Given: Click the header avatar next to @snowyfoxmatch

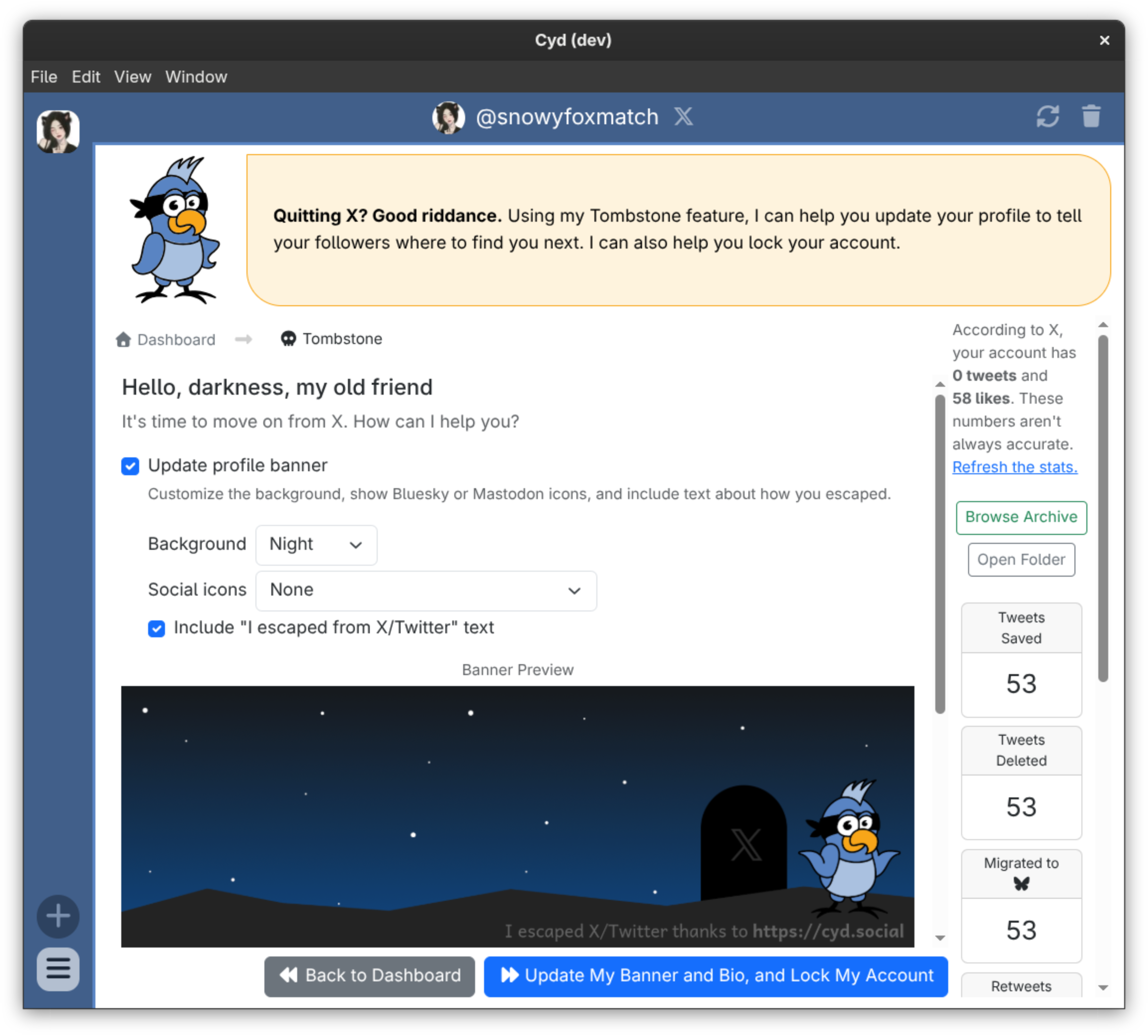Looking at the screenshot, I should tap(448, 117).
